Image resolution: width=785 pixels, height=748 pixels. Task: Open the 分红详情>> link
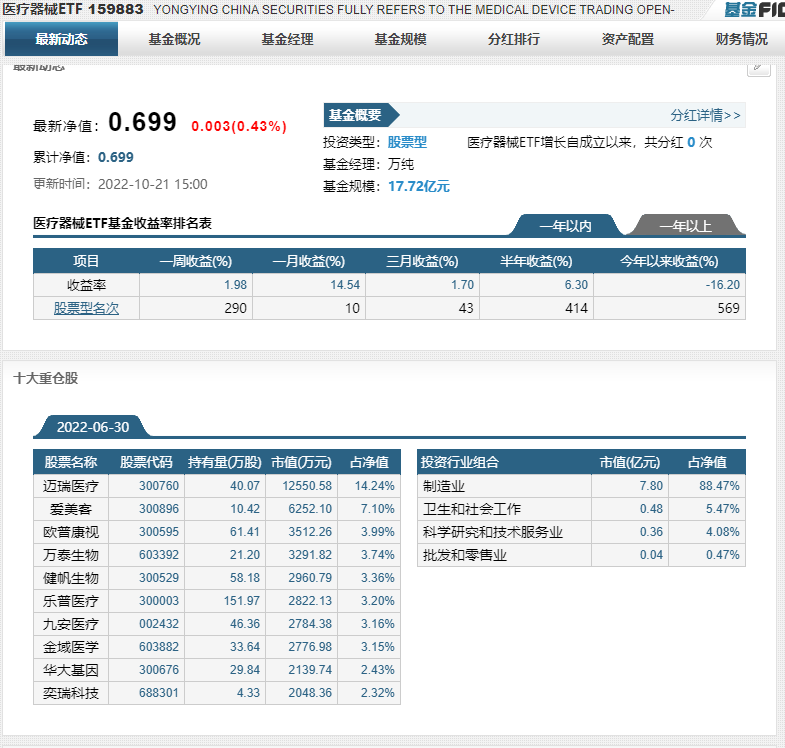click(x=705, y=116)
